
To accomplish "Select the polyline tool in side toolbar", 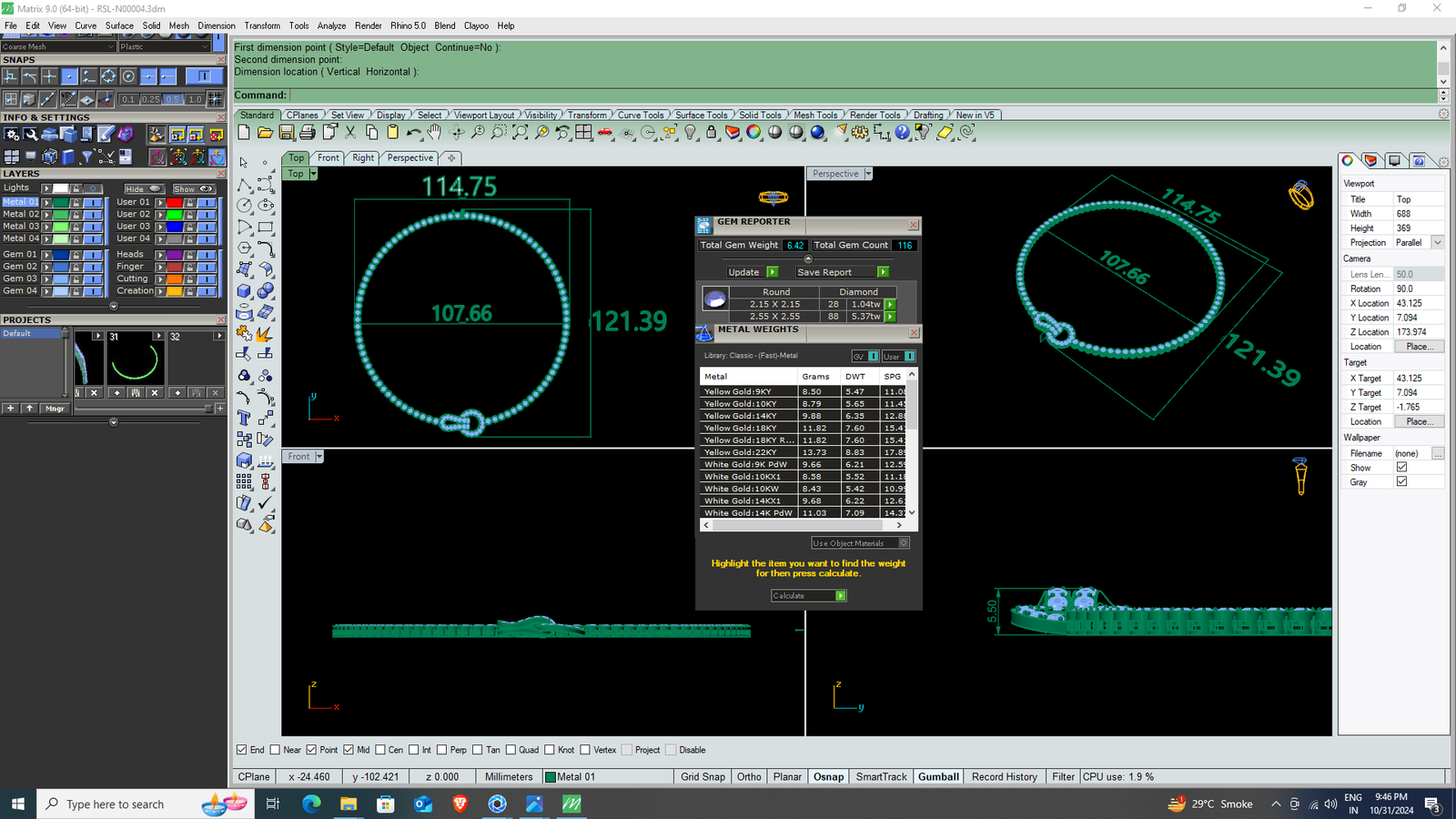I will (x=244, y=185).
